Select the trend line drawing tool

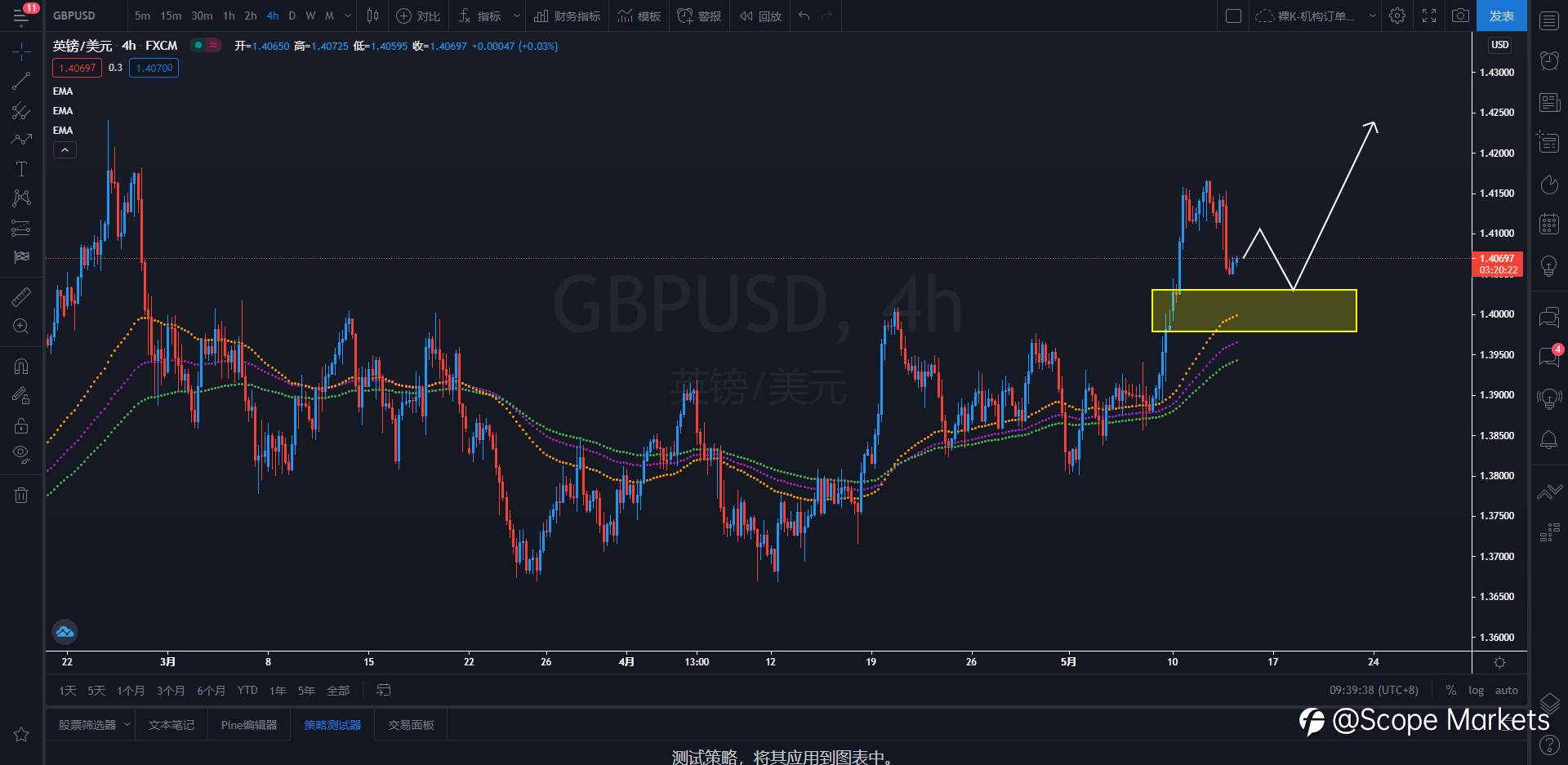21,81
